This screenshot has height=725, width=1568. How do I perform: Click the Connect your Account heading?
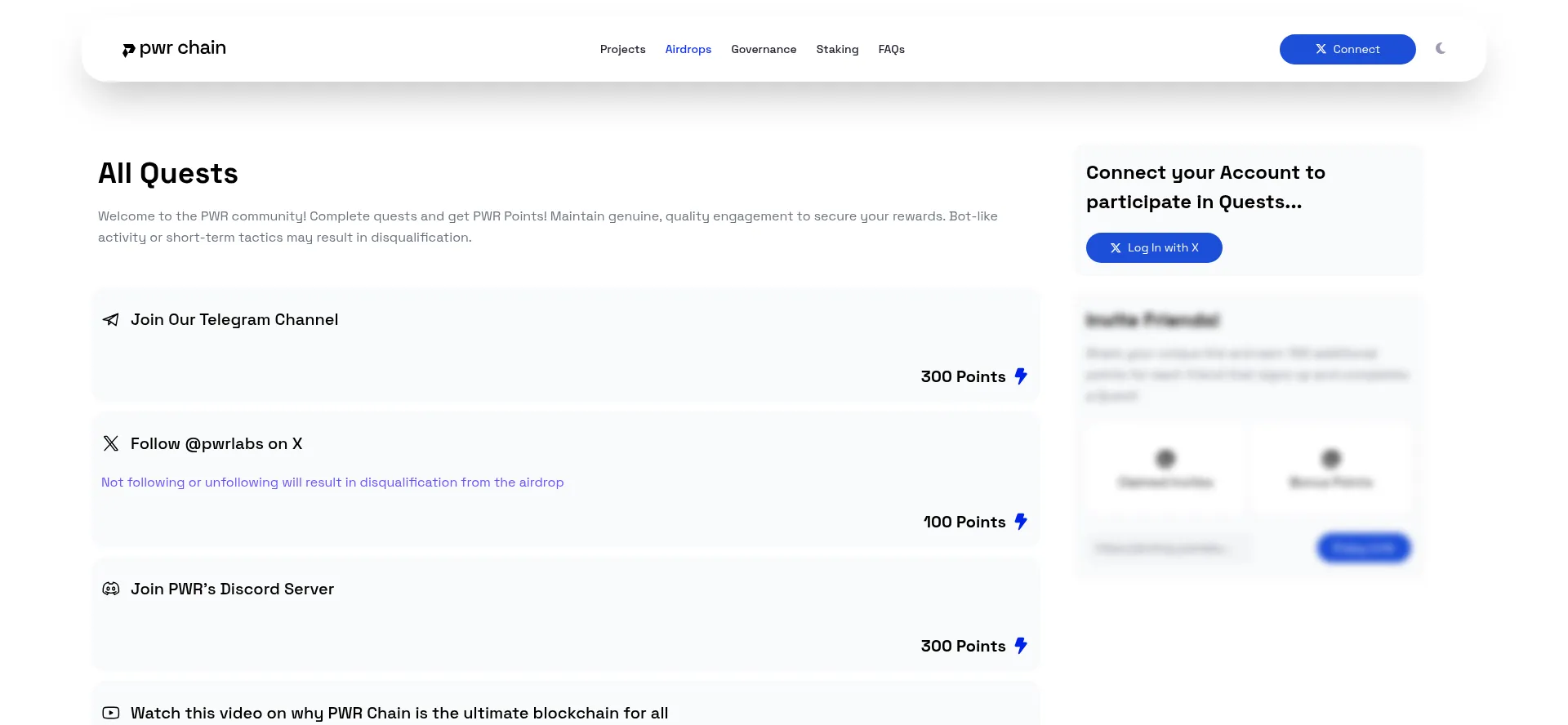[1205, 187]
